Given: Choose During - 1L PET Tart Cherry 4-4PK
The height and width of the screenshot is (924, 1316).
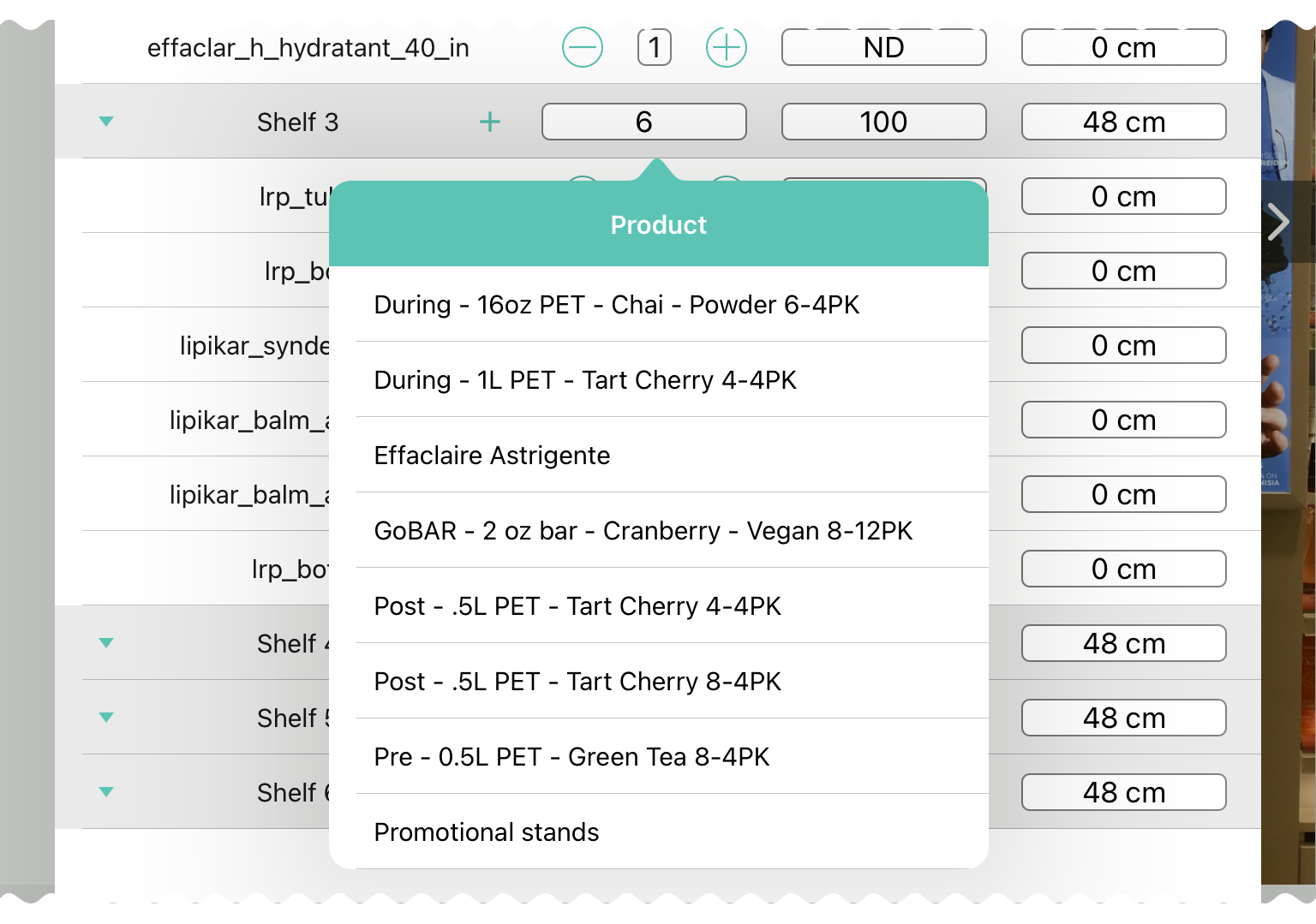Looking at the screenshot, I should click(x=585, y=380).
